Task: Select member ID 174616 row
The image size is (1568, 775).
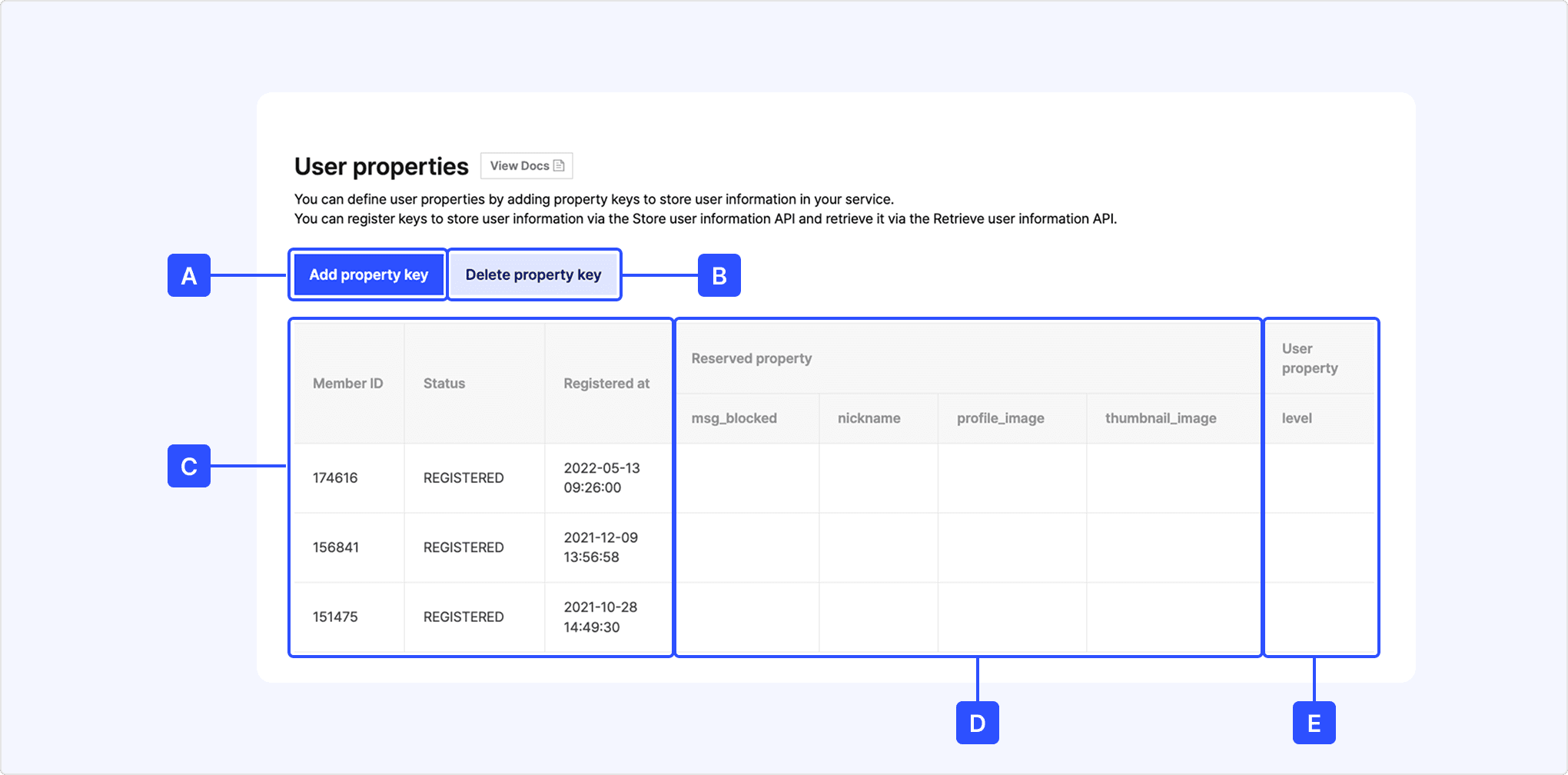Action: click(x=335, y=478)
